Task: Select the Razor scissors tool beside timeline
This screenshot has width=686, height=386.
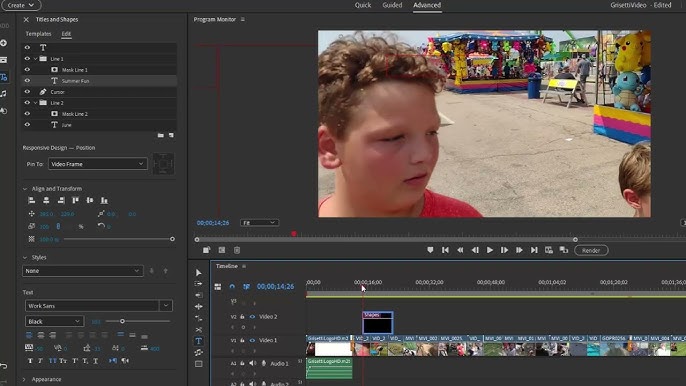Action: pyautogui.click(x=199, y=330)
